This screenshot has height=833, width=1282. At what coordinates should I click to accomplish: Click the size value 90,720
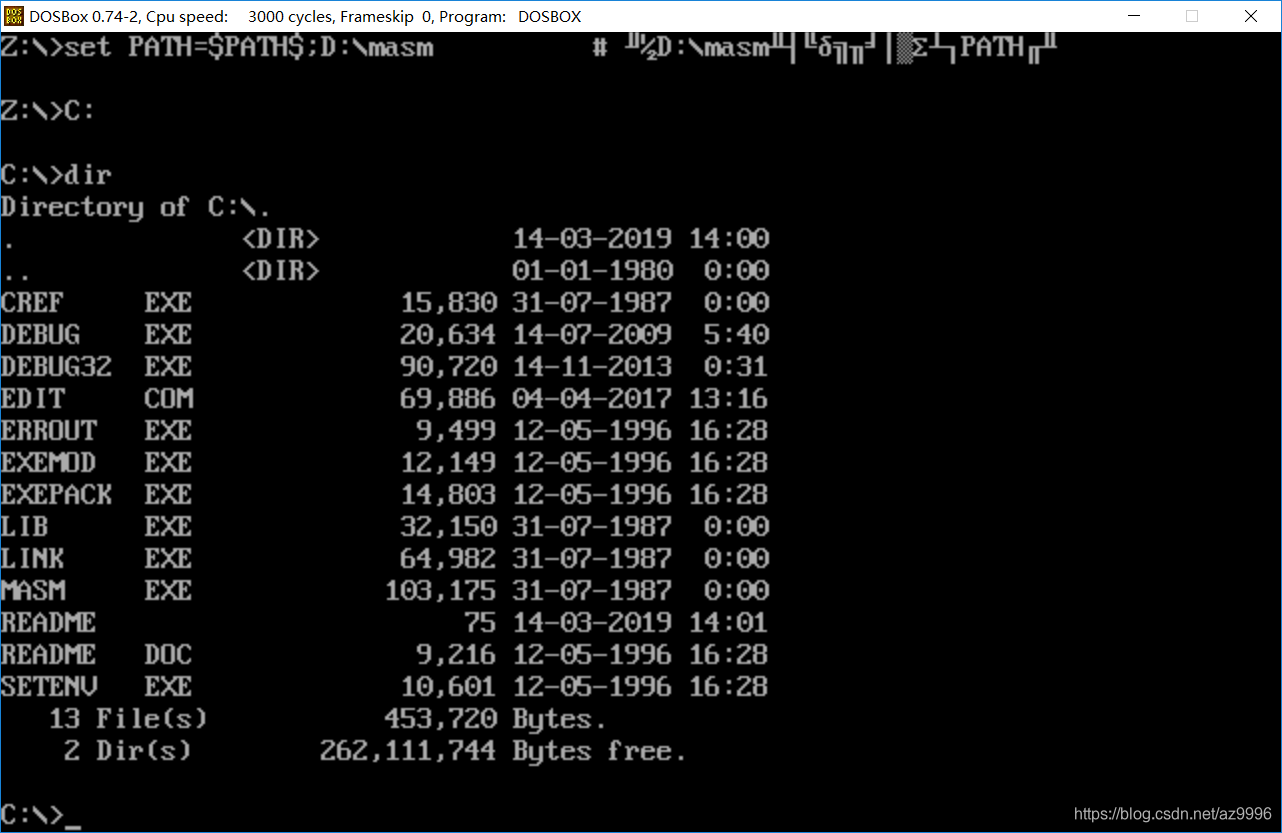coord(448,367)
